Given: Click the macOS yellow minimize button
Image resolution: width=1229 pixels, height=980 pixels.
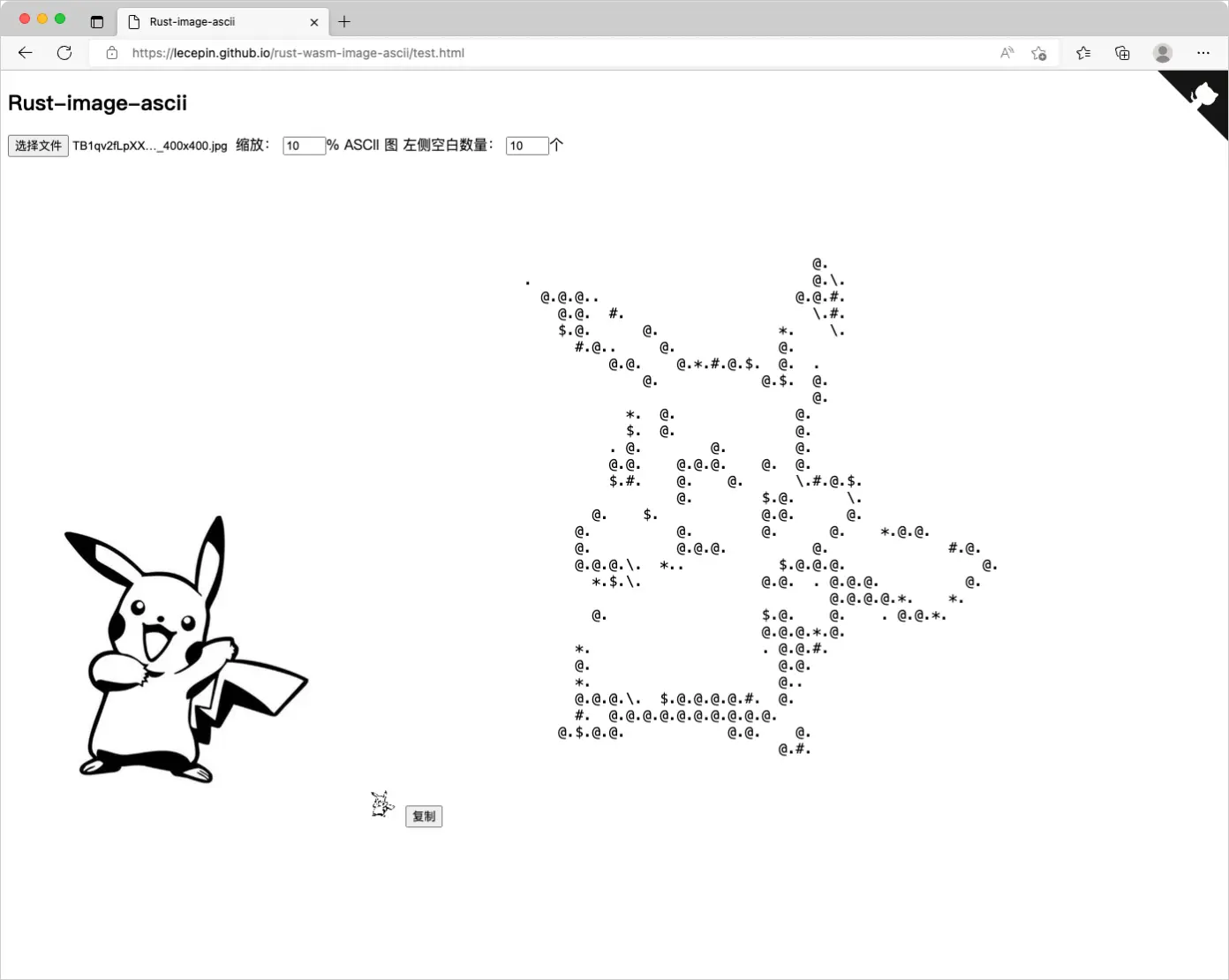Looking at the screenshot, I should pyautogui.click(x=42, y=19).
